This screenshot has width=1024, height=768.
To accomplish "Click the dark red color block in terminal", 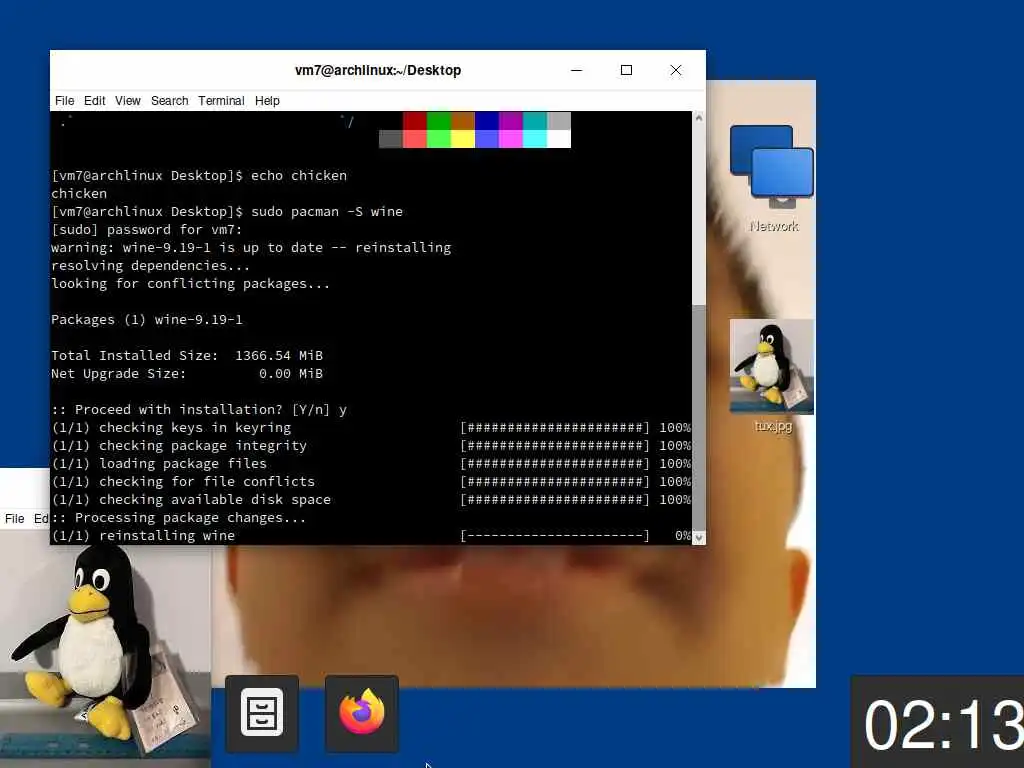I will 415,121.
